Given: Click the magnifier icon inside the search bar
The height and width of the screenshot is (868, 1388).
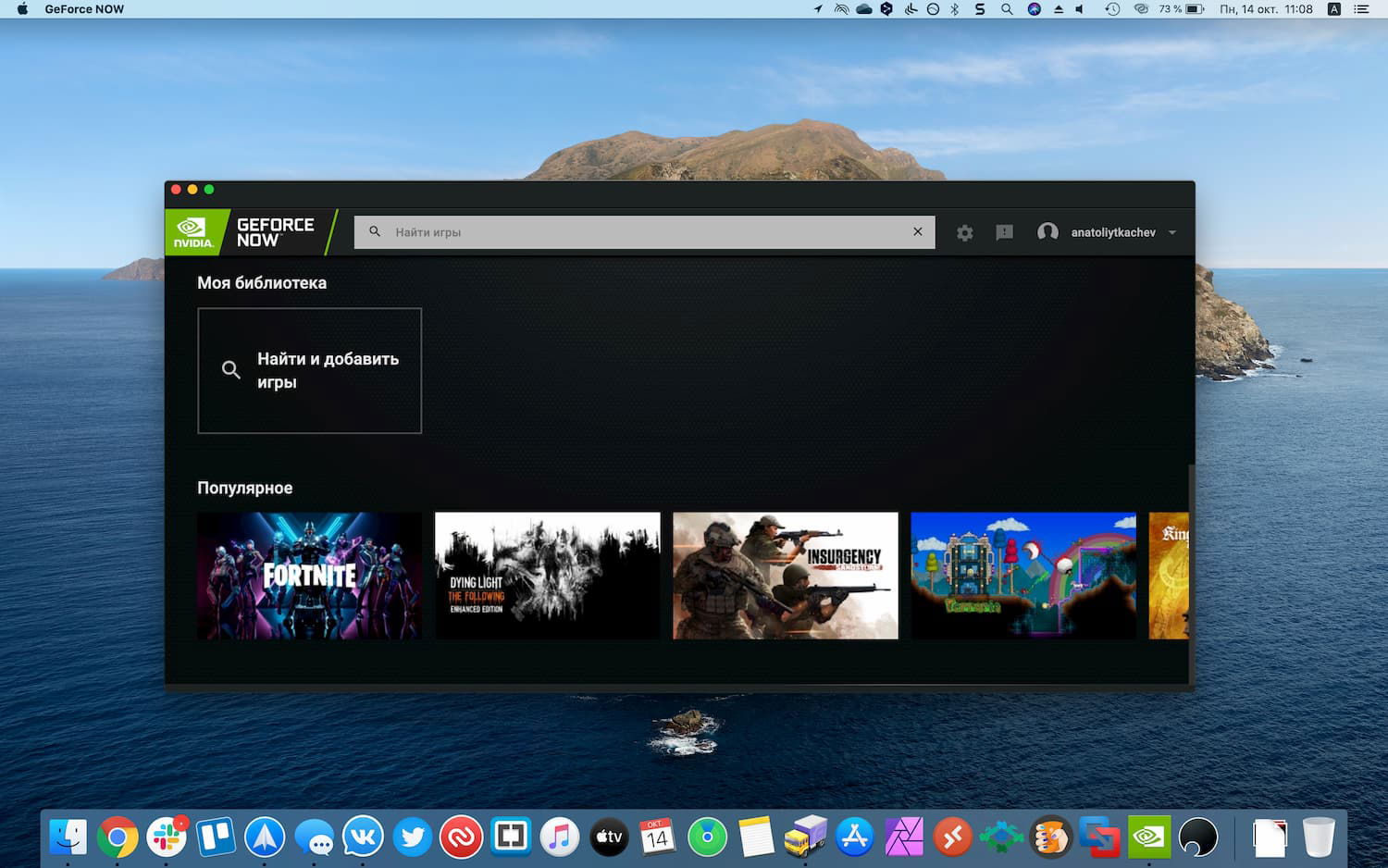Looking at the screenshot, I should click(375, 231).
